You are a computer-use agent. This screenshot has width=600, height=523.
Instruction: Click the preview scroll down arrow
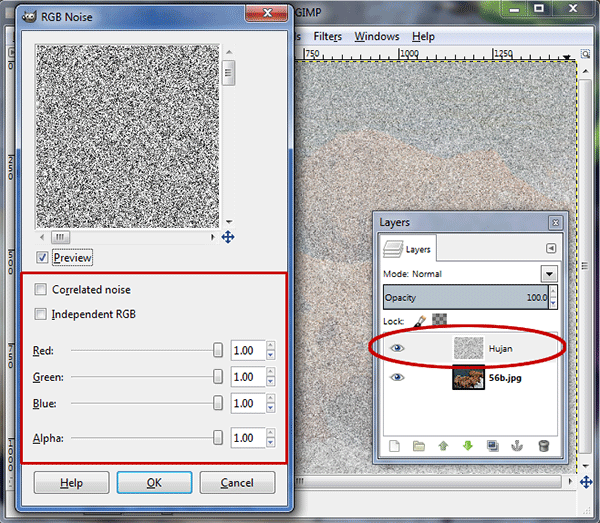[229, 222]
